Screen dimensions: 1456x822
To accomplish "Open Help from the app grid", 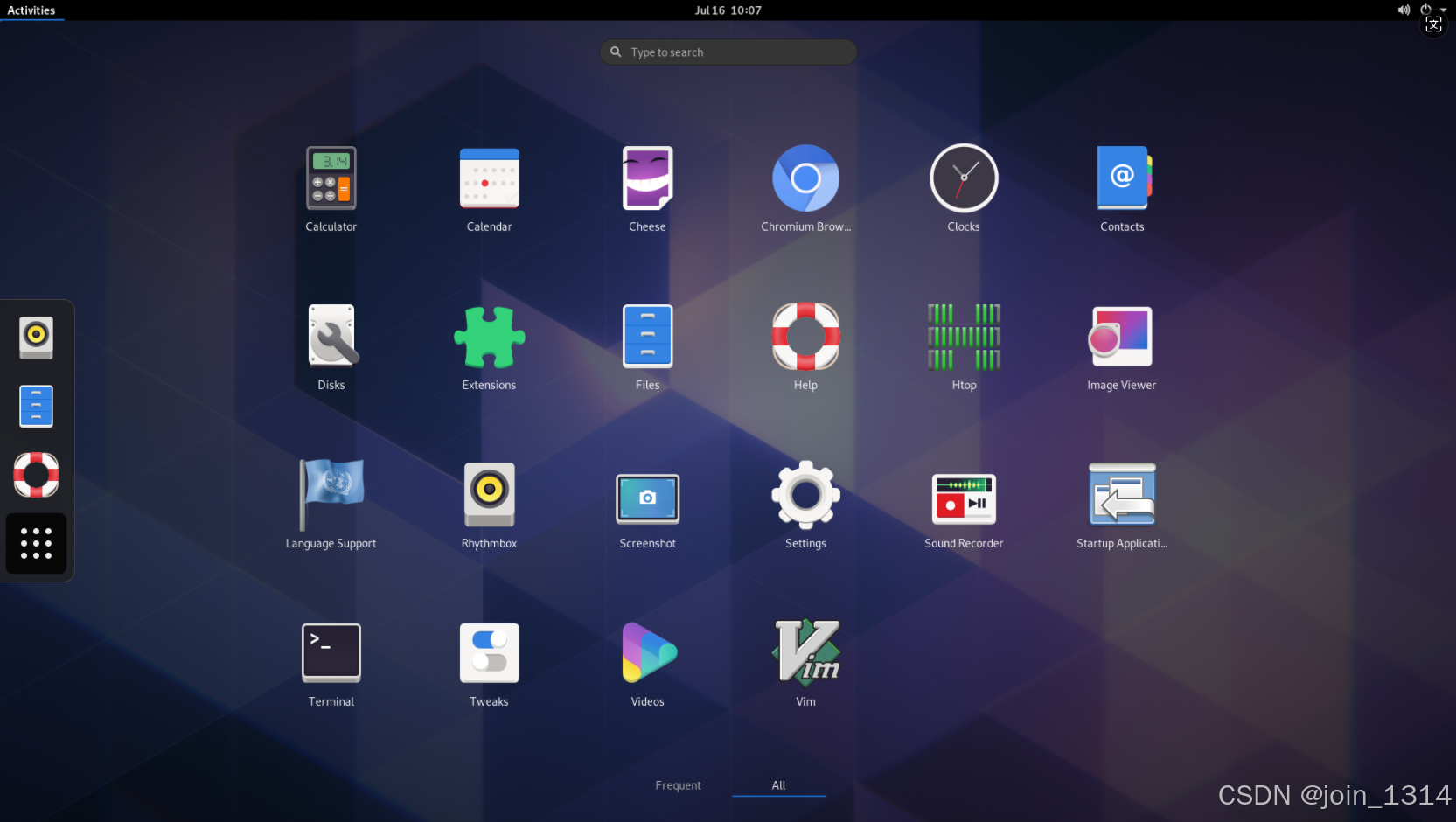I will click(805, 337).
